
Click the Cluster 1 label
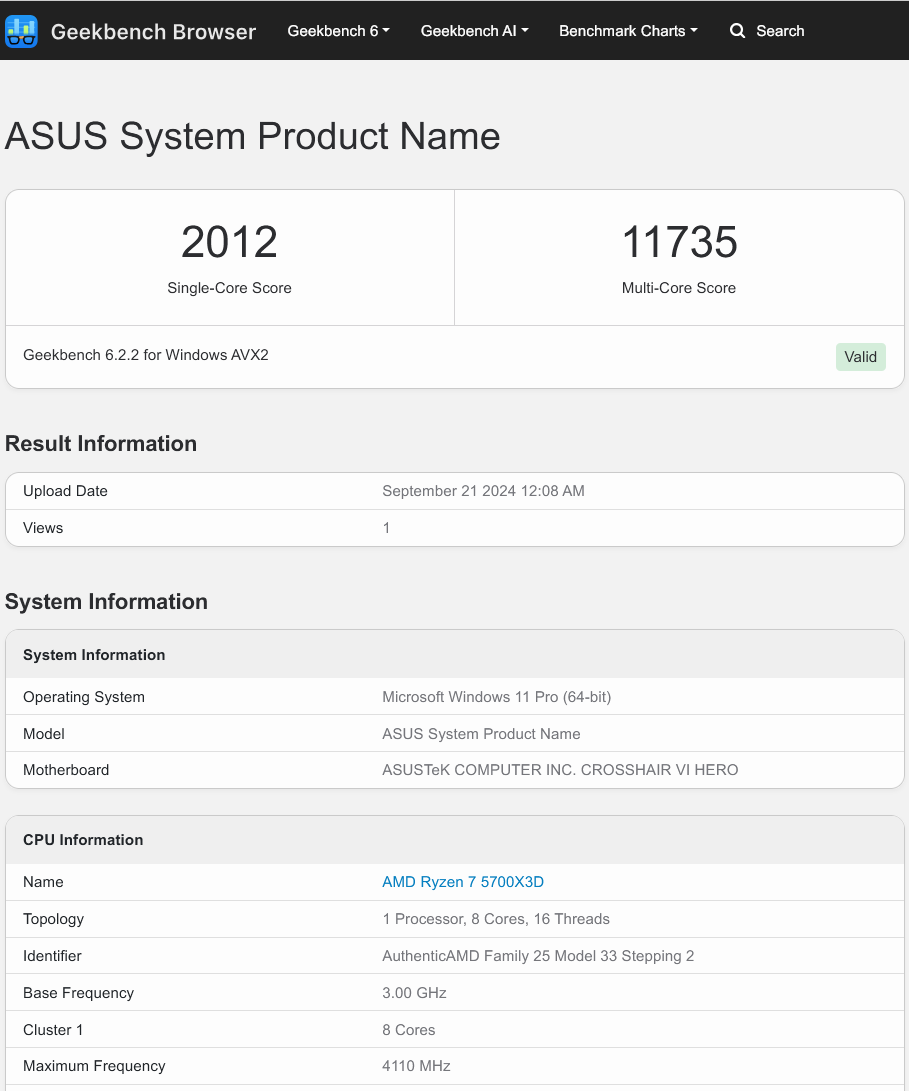pyautogui.click(x=53, y=1030)
